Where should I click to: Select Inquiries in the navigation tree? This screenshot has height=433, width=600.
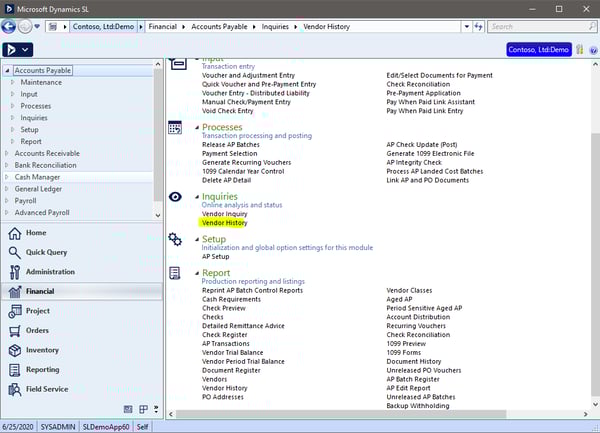pyautogui.click(x=34, y=118)
